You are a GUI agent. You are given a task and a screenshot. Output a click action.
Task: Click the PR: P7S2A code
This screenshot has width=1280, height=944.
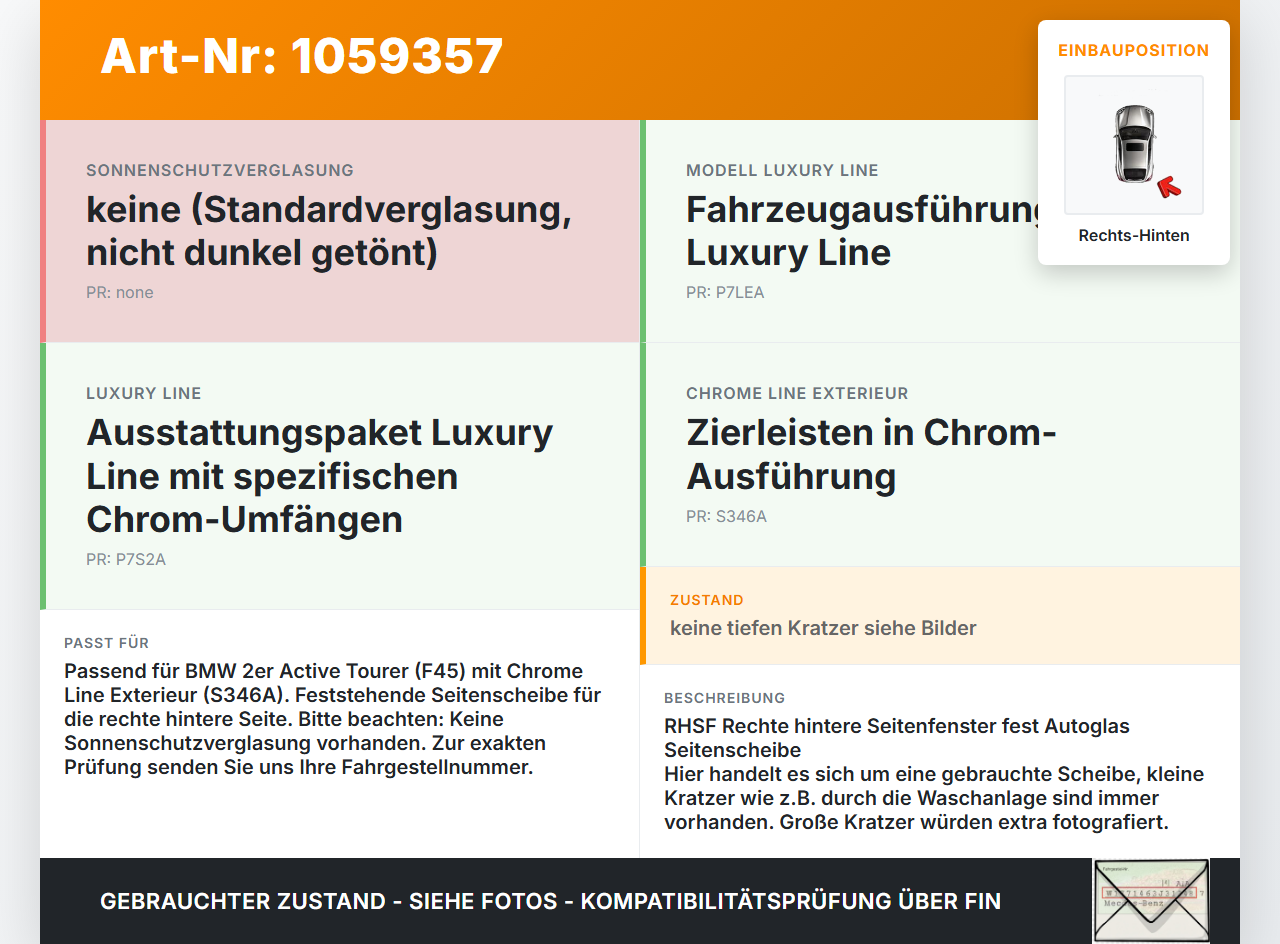(x=126, y=560)
